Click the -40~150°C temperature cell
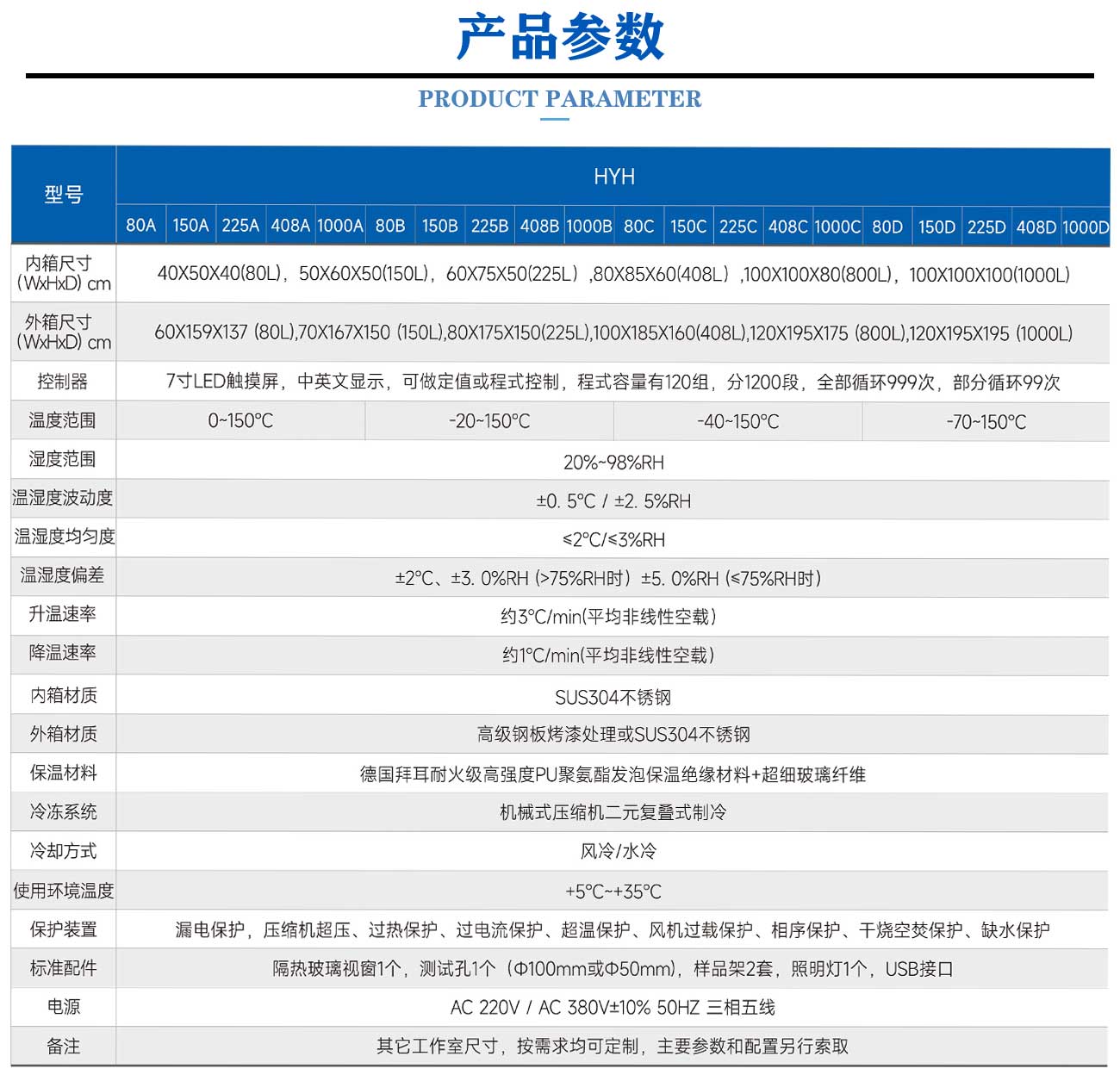The width and height of the screenshot is (1120, 1081). [738, 421]
